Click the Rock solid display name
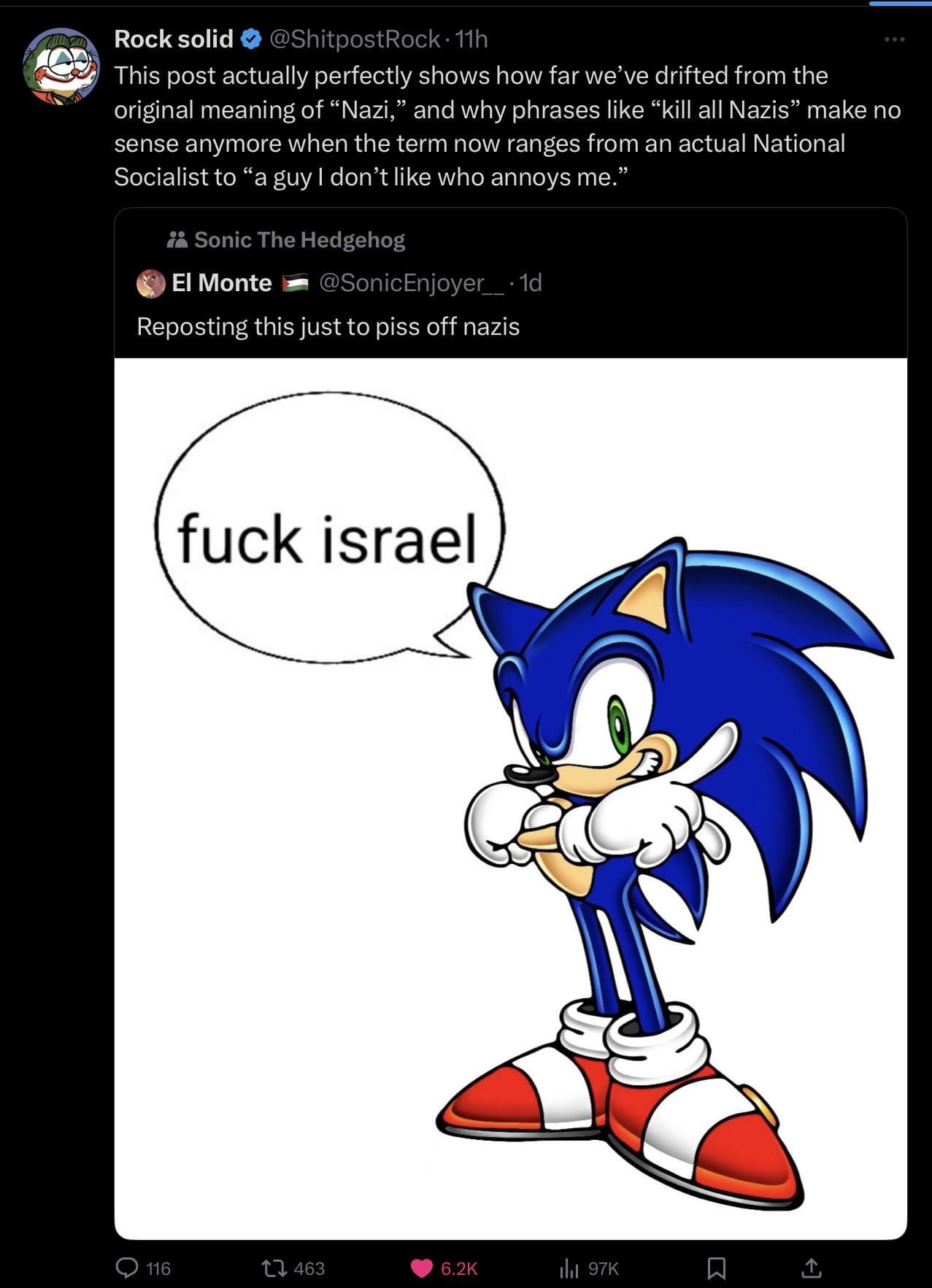 pos(174,39)
